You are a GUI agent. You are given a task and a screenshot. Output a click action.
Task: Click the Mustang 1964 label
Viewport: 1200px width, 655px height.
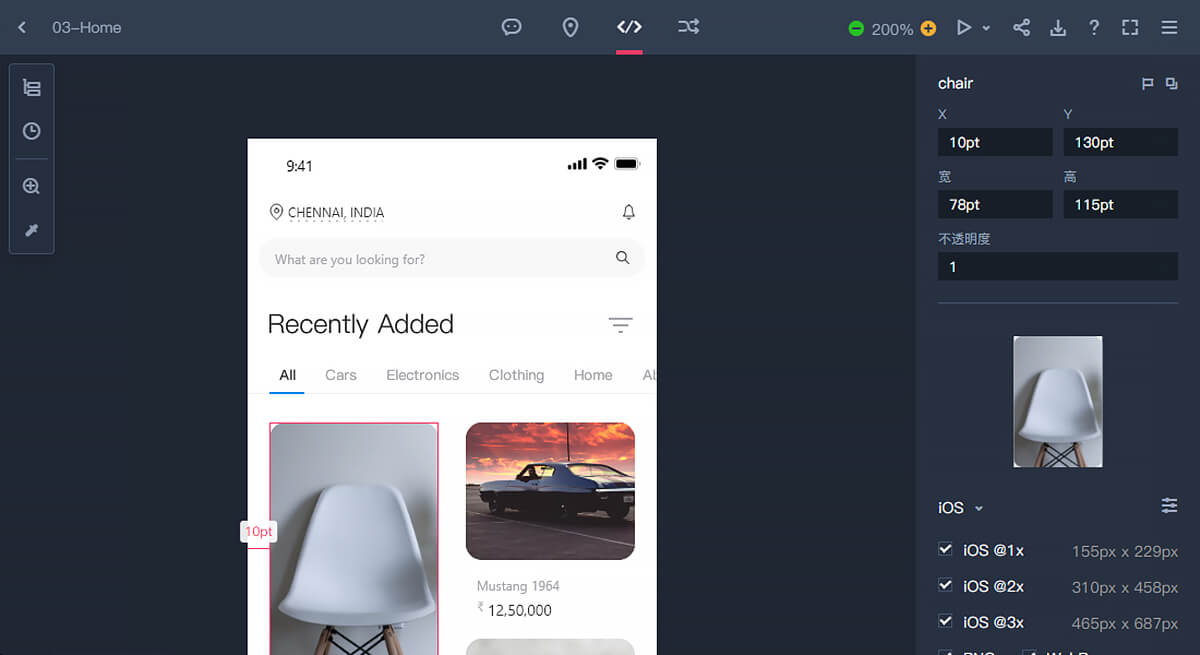click(x=518, y=586)
